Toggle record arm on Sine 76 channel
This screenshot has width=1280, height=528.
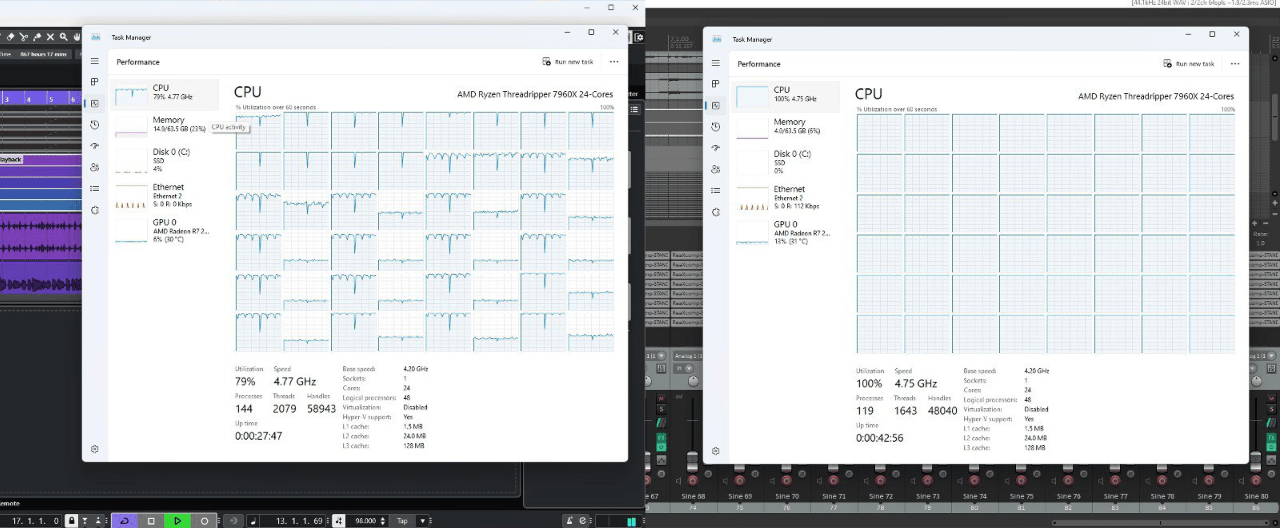click(1068, 480)
